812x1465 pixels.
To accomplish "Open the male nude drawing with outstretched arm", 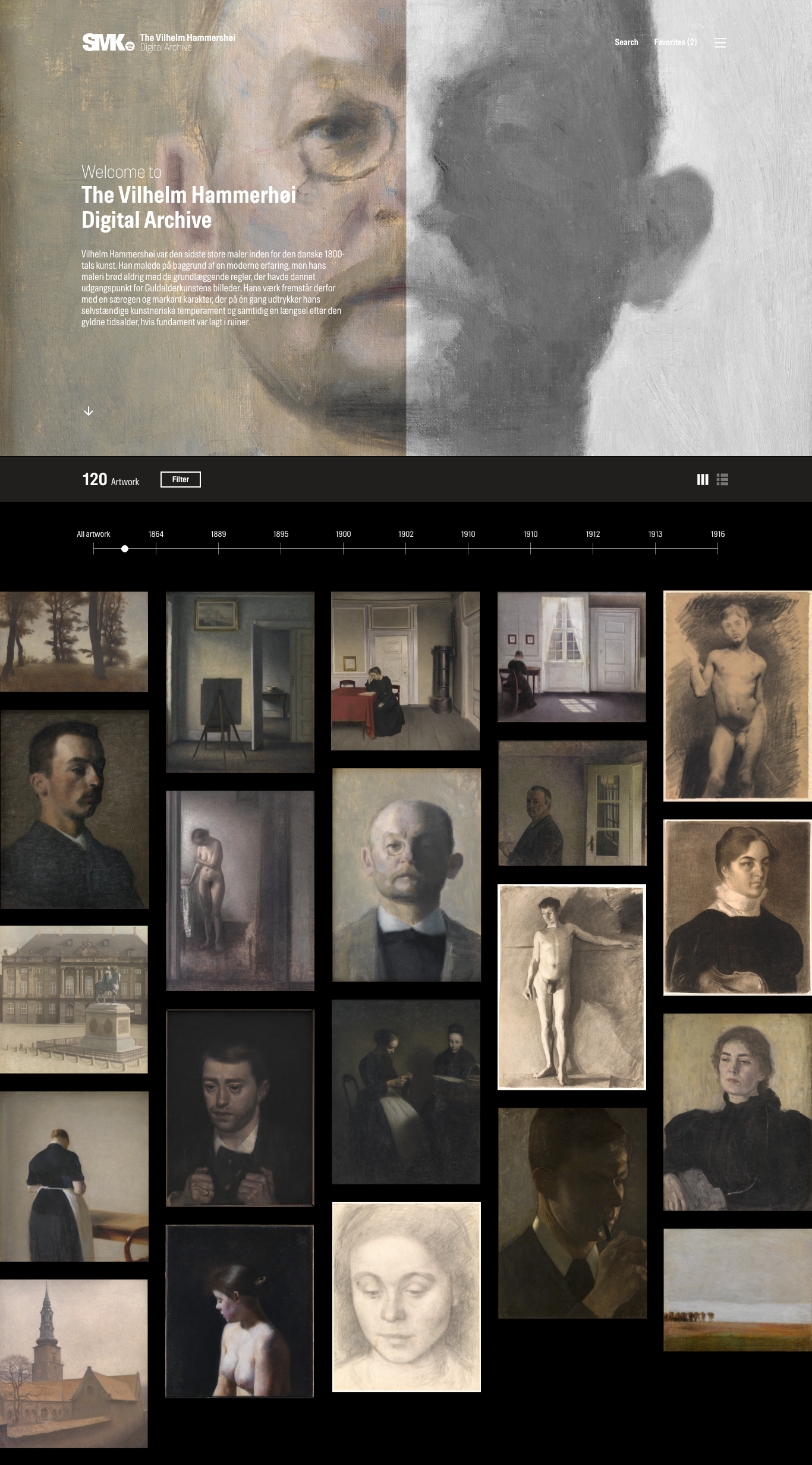I will click(x=572, y=987).
